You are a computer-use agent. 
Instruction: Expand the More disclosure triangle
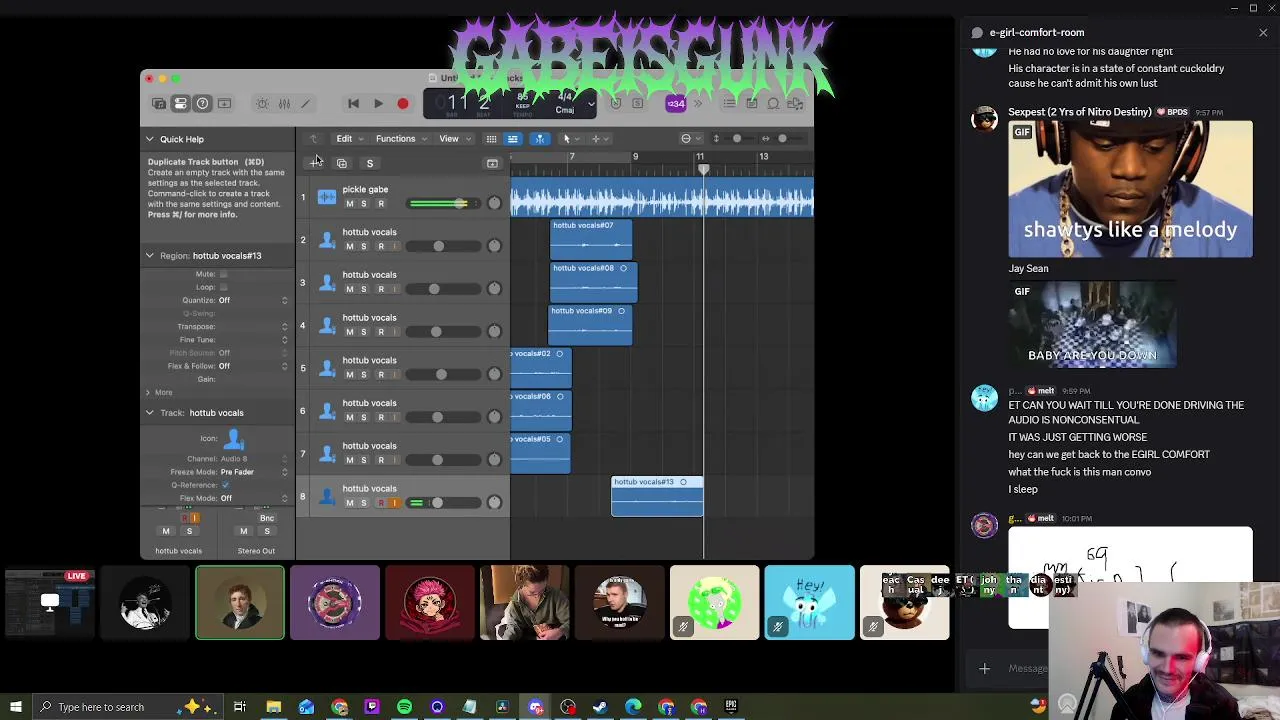148,392
